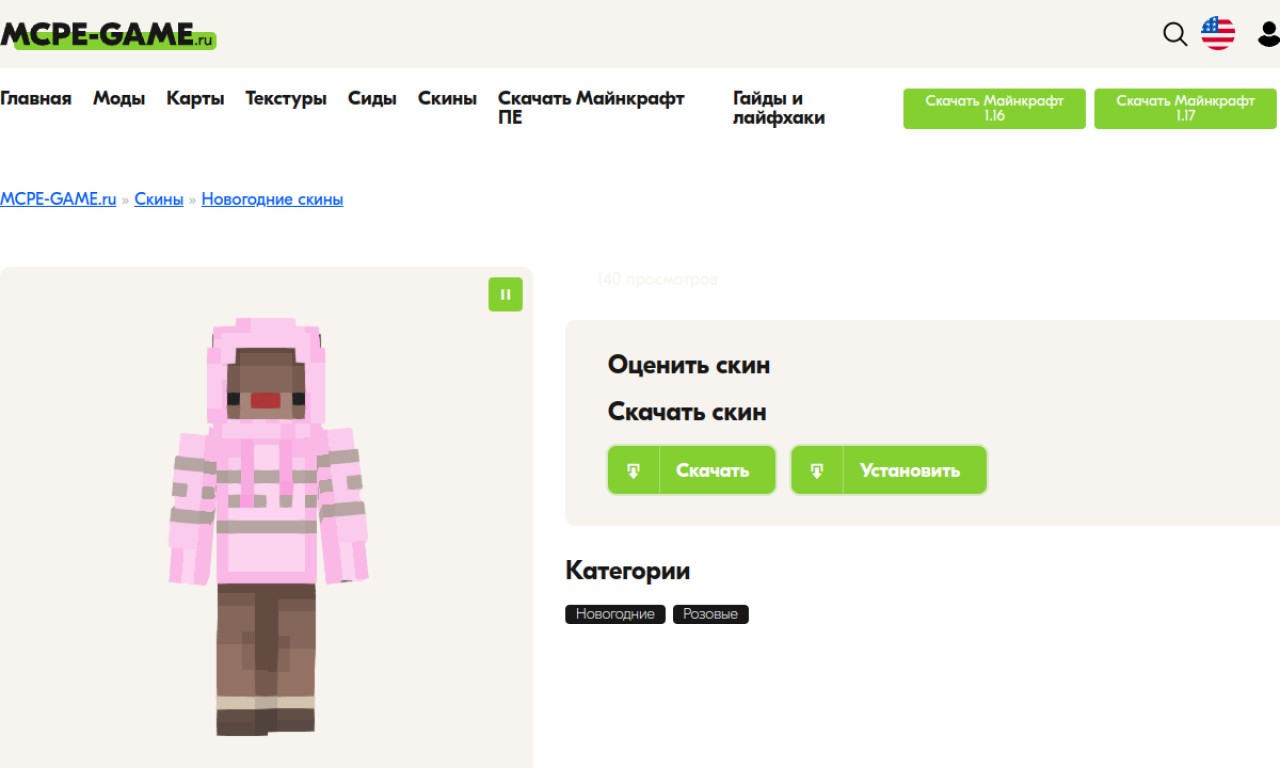Image resolution: width=1280 pixels, height=768 pixels.
Task: Click the install arrow icon on Установить
Action: (817, 470)
